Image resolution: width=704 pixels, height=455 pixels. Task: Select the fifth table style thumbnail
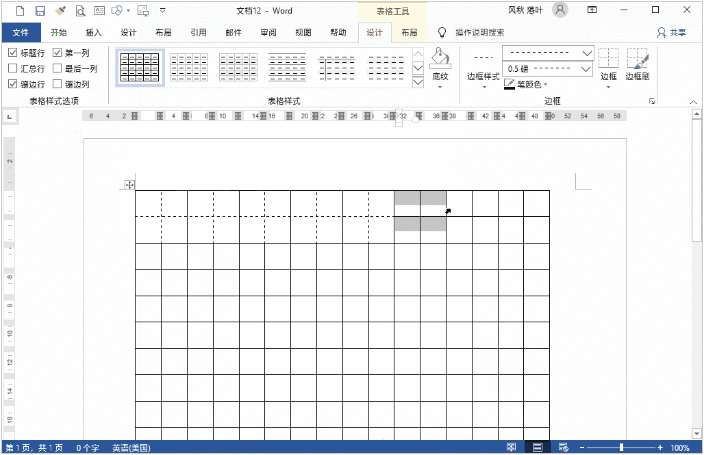[x=337, y=67]
